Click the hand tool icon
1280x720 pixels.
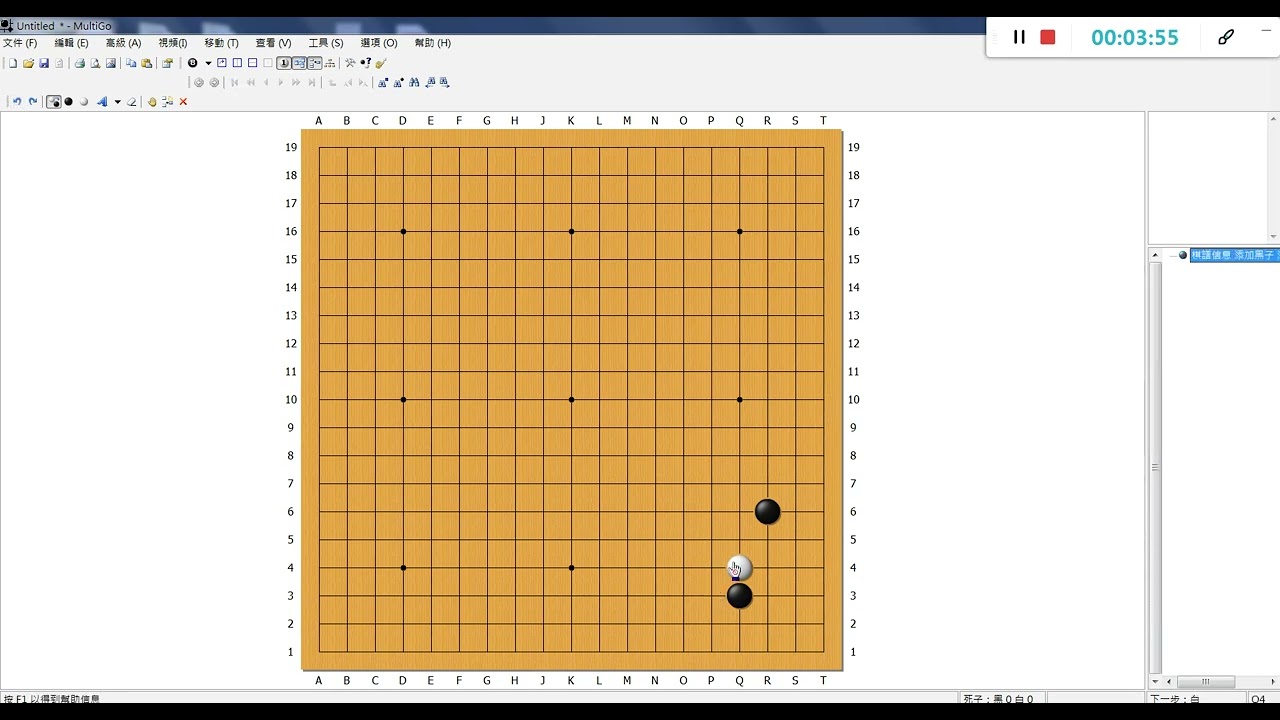coord(152,102)
